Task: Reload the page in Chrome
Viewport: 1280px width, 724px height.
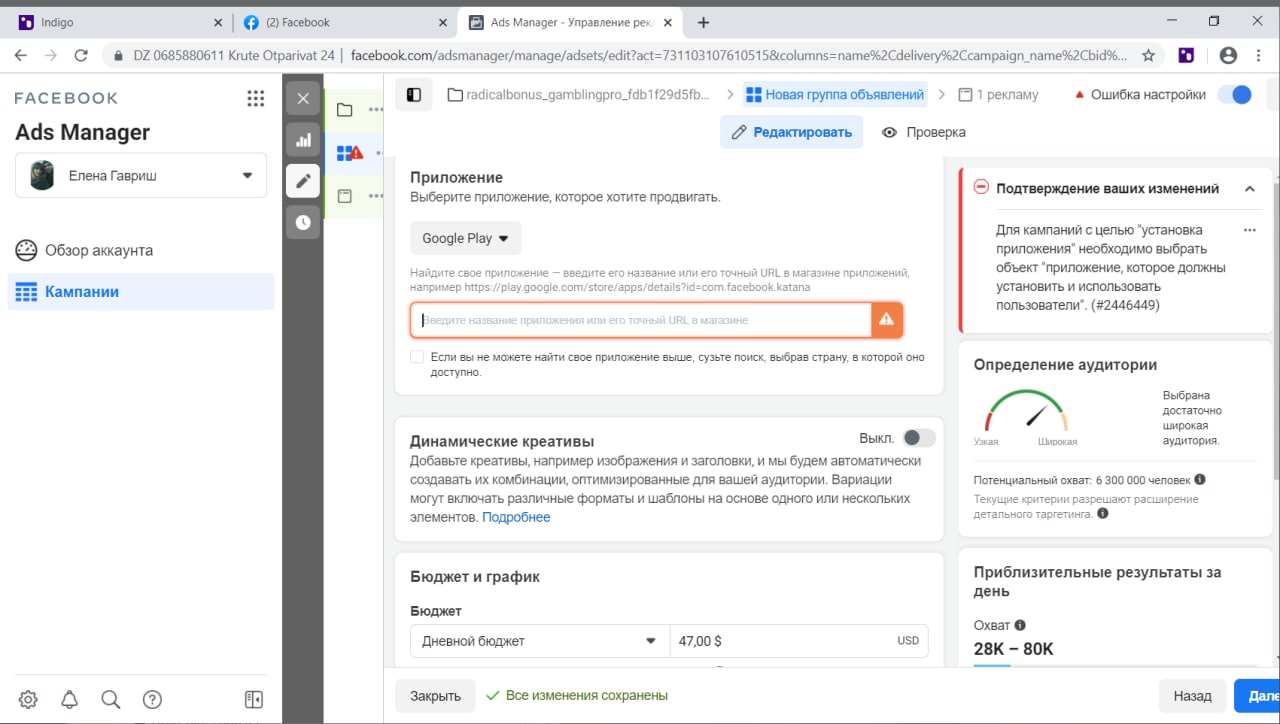Action: coord(81,55)
